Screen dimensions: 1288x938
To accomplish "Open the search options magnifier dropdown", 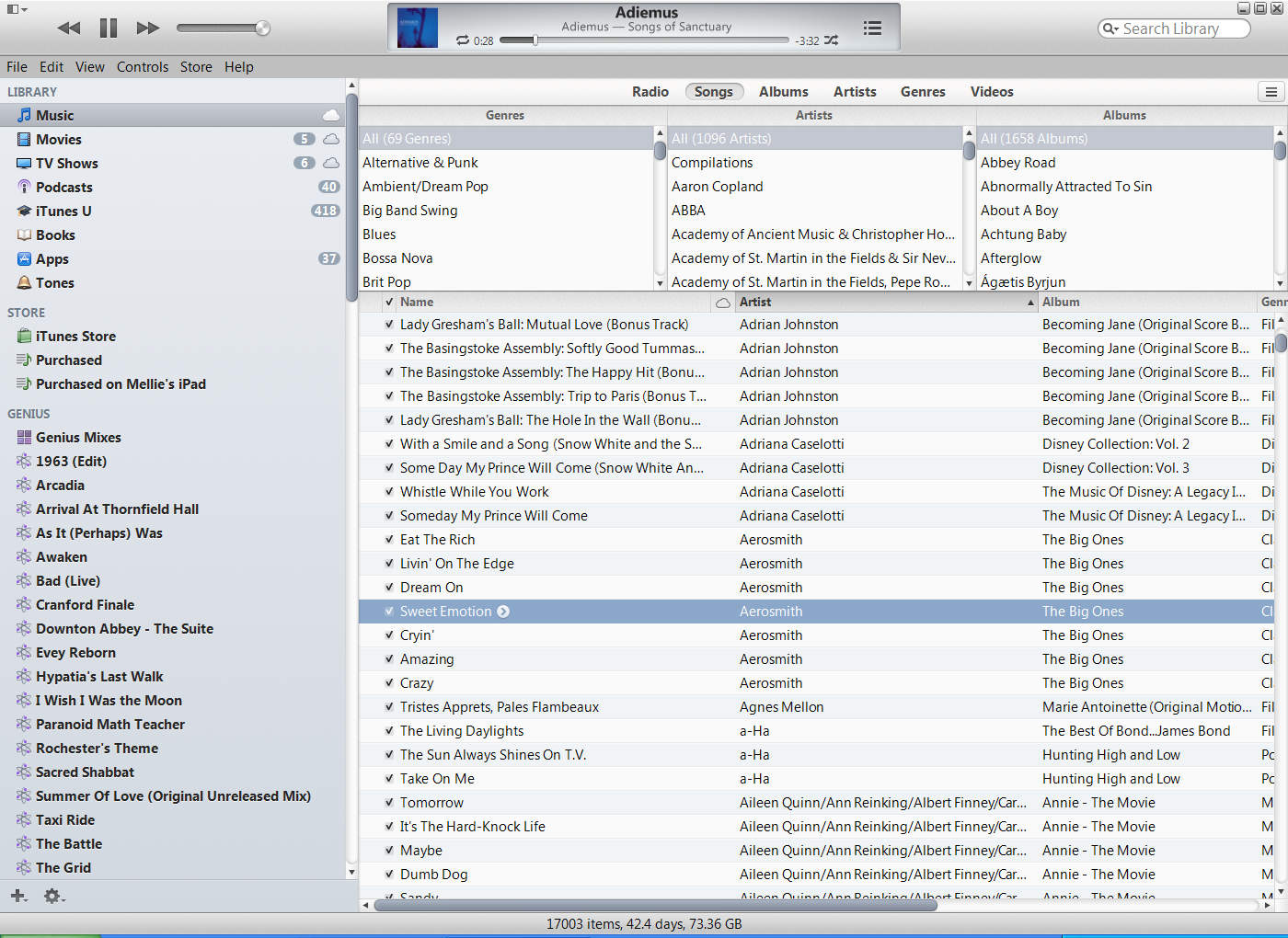I will tap(1110, 29).
